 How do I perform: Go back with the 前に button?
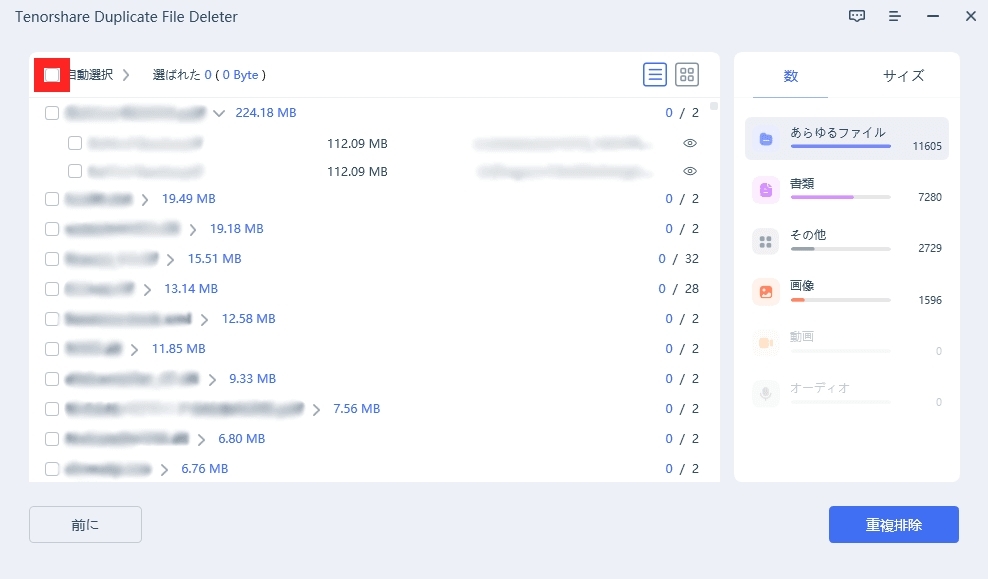pos(85,524)
